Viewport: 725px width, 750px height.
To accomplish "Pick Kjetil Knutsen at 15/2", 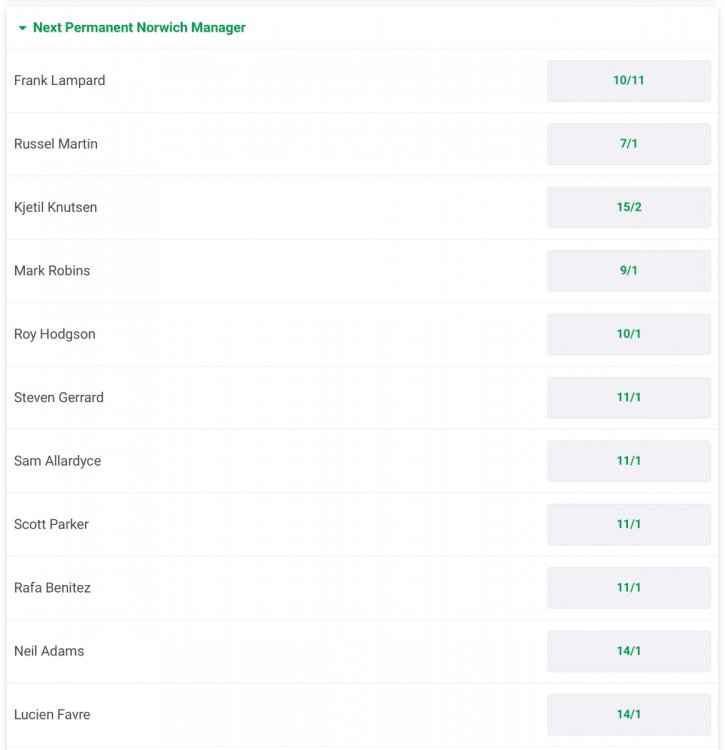I will coord(628,207).
